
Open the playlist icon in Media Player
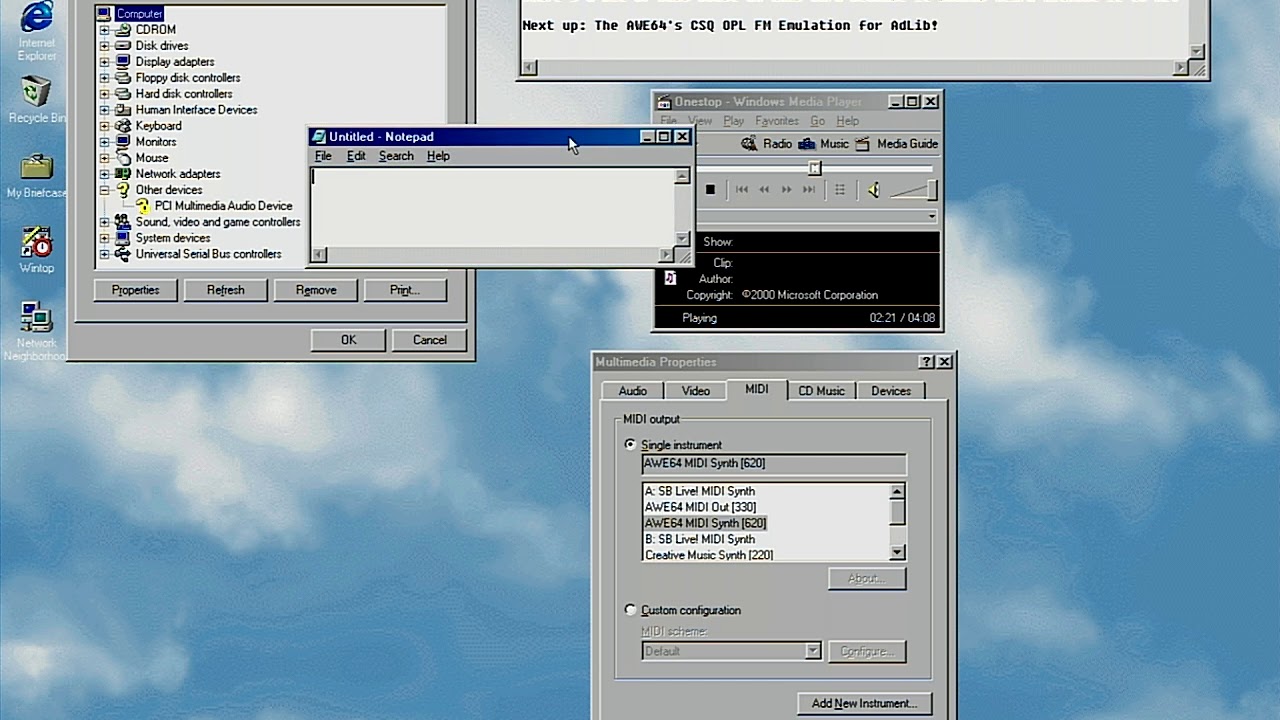pos(840,189)
